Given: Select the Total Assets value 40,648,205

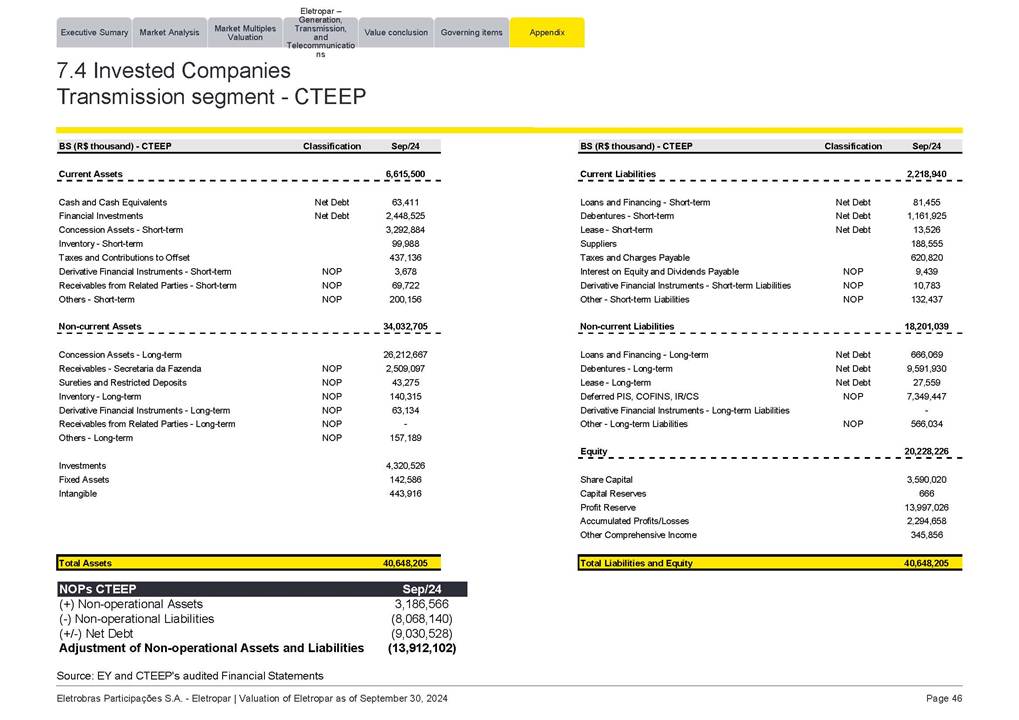Looking at the screenshot, I should 405,563.
